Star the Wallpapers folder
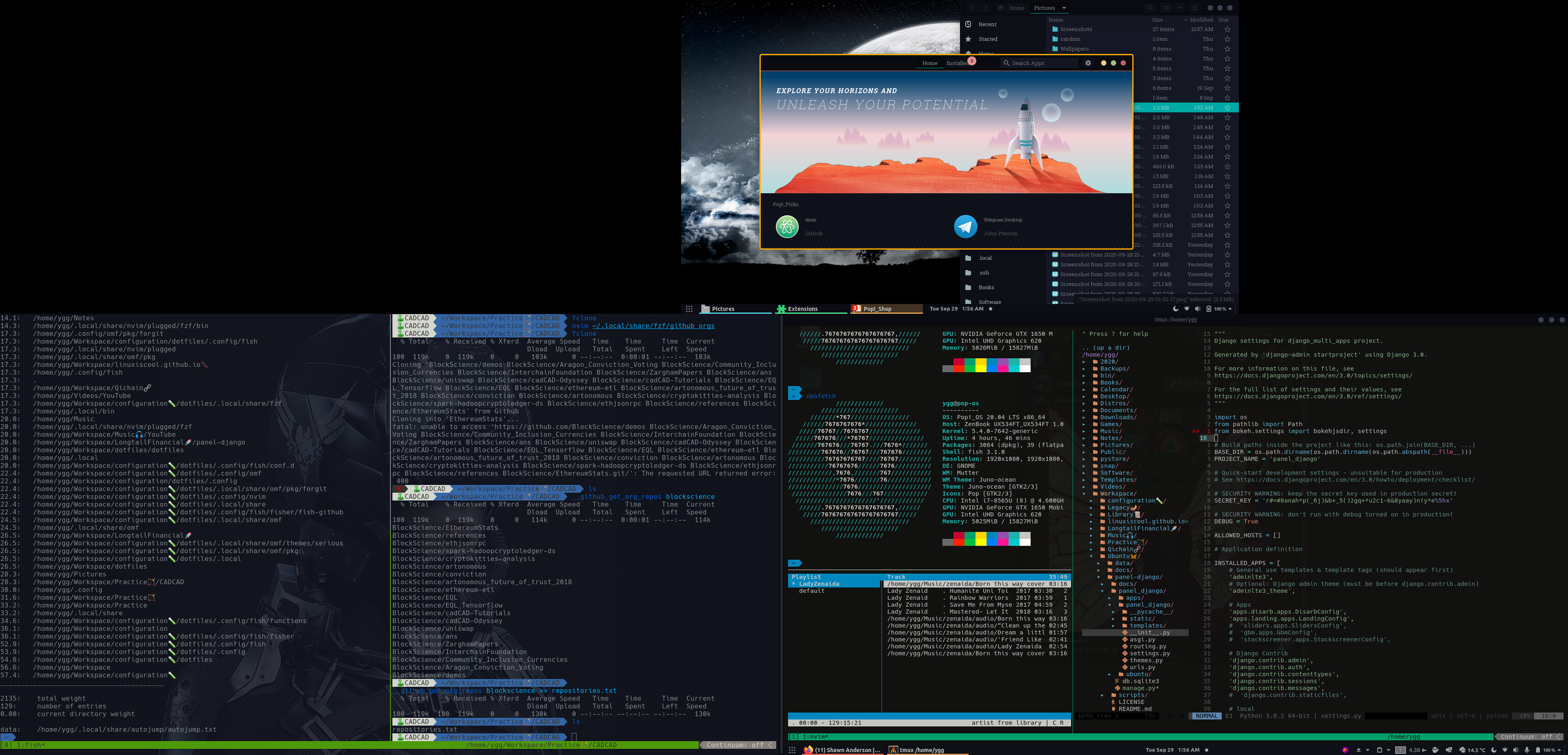Image resolution: width=1568 pixels, height=755 pixels. 1227,49
